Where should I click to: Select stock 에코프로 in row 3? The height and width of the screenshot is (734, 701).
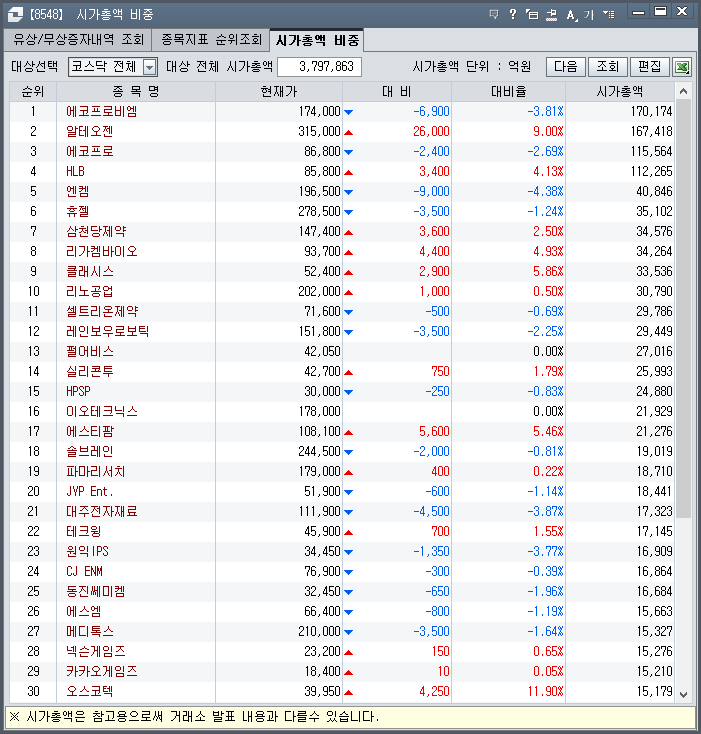(89, 151)
